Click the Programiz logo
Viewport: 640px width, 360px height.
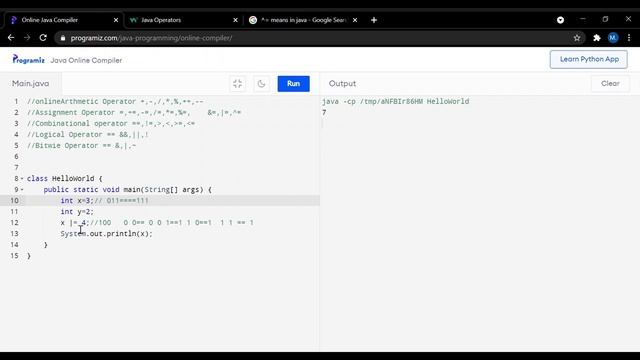pyautogui.click(x=28, y=60)
